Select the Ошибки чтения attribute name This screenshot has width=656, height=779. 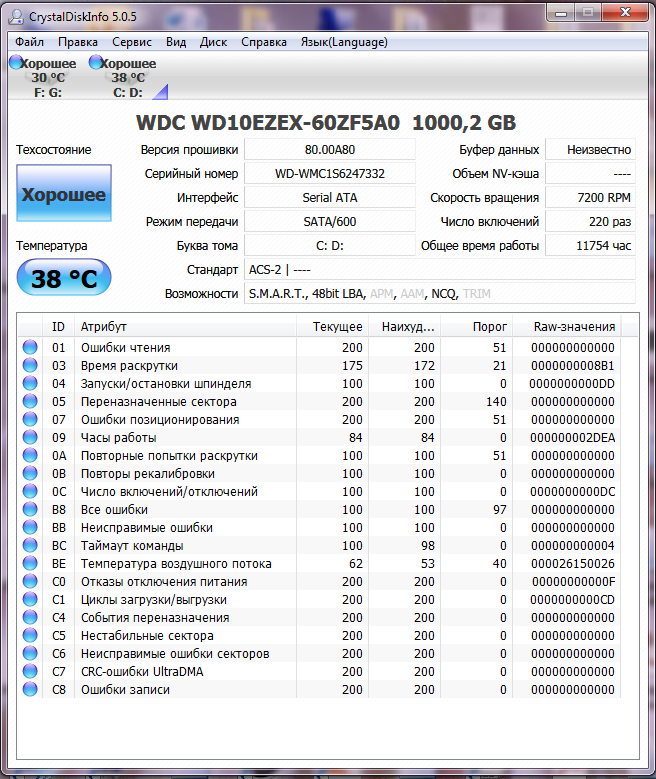coord(126,348)
